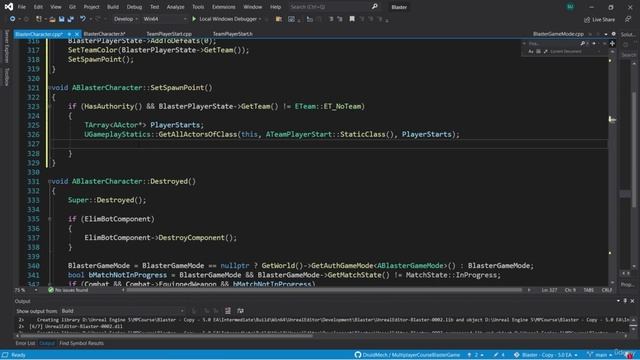Switch to BlasterCharacter.h tab
640x360 pixels.
(x=104, y=34)
